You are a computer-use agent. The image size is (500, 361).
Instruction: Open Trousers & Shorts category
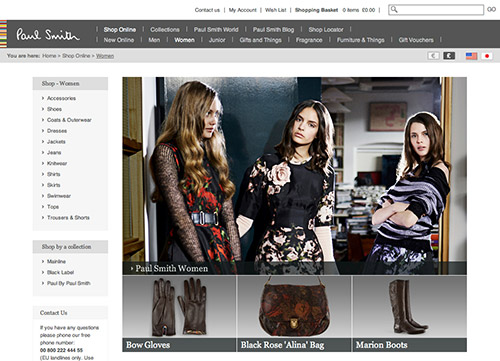(x=68, y=218)
